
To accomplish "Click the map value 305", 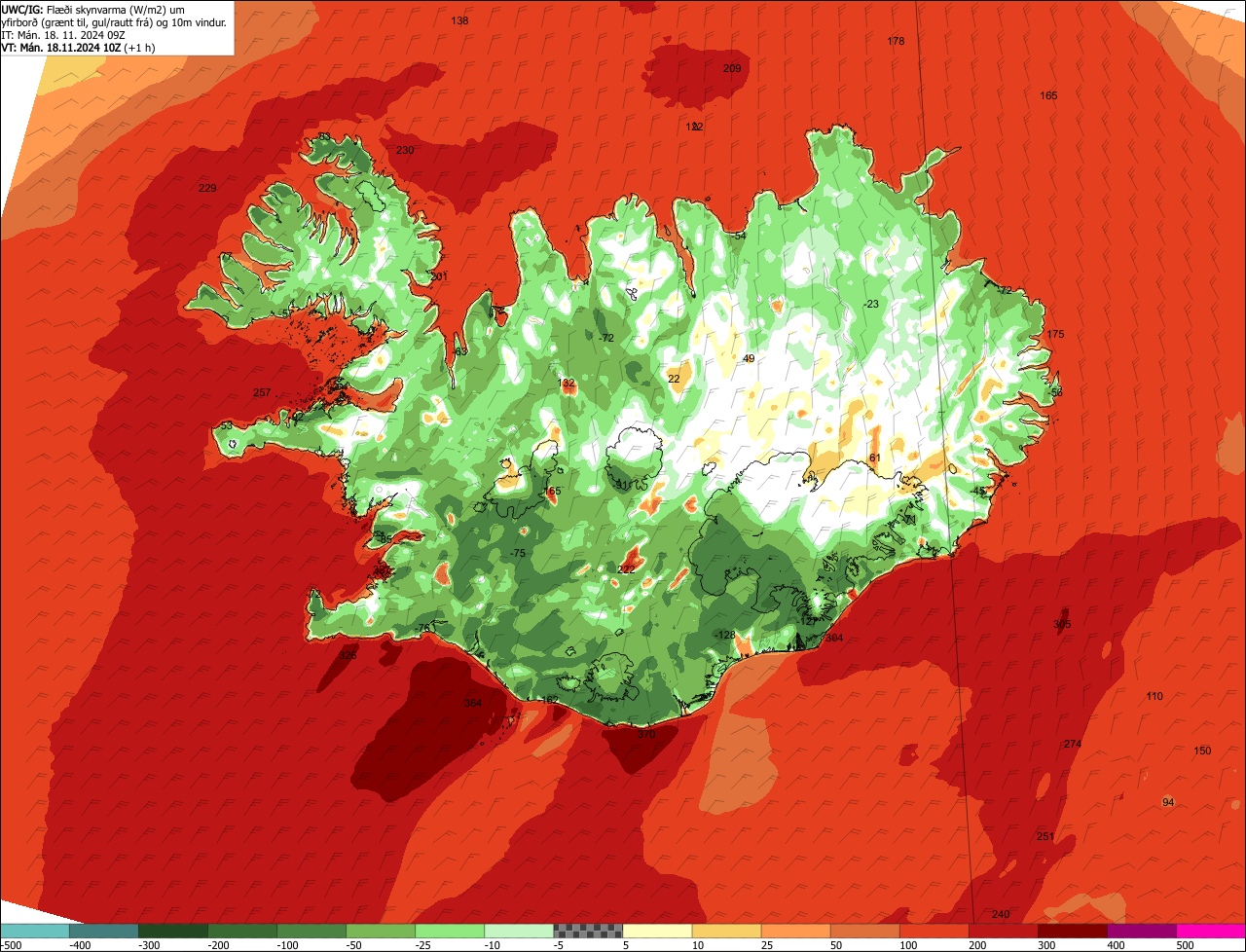I will (1062, 624).
